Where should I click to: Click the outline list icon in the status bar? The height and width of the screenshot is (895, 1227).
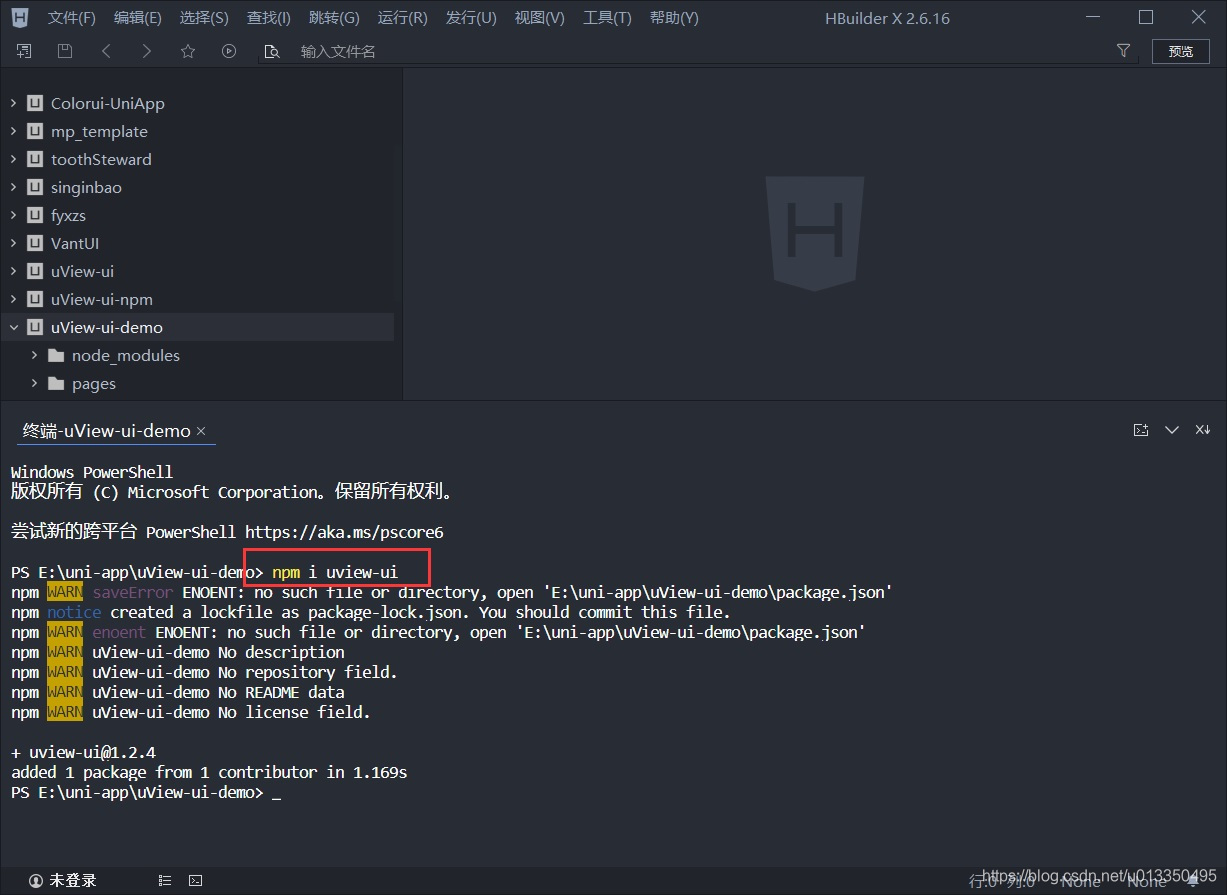[165, 880]
